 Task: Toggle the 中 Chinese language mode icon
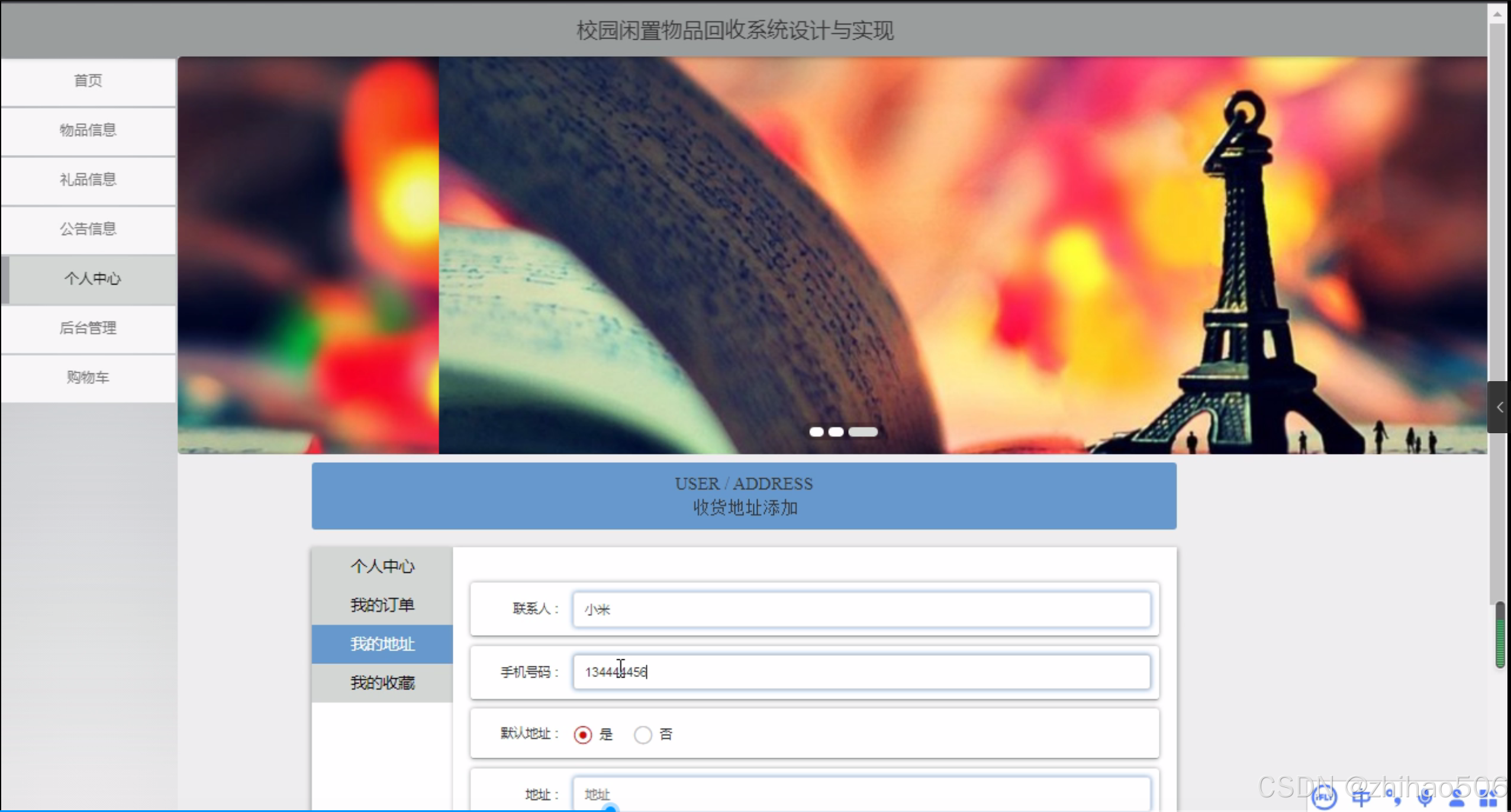pyautogui.click(x=1361, y=798)
